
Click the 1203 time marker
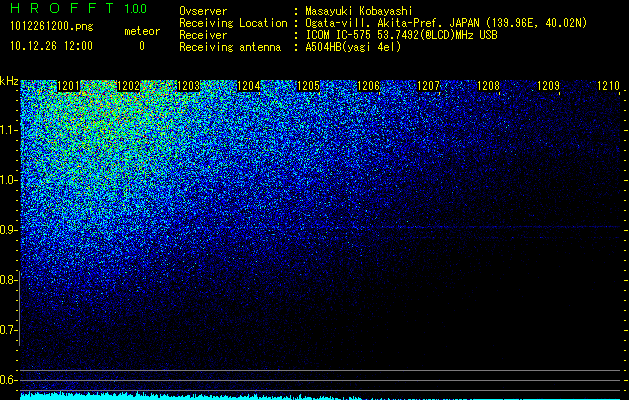click(x=189, y=86)
